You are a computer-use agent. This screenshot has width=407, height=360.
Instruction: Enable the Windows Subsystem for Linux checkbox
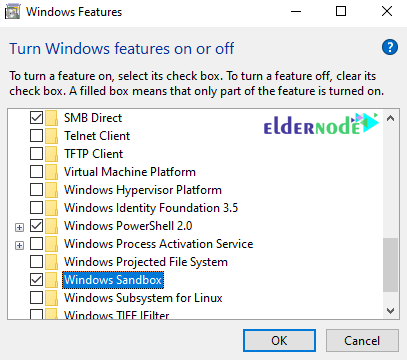click(x=36, y=298)
